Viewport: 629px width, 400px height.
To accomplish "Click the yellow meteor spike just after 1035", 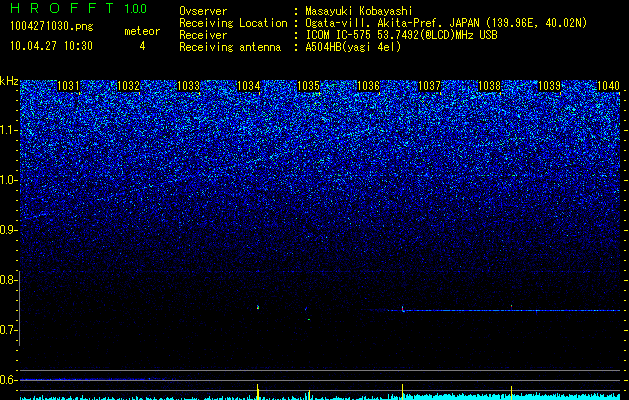I will 309,394.
